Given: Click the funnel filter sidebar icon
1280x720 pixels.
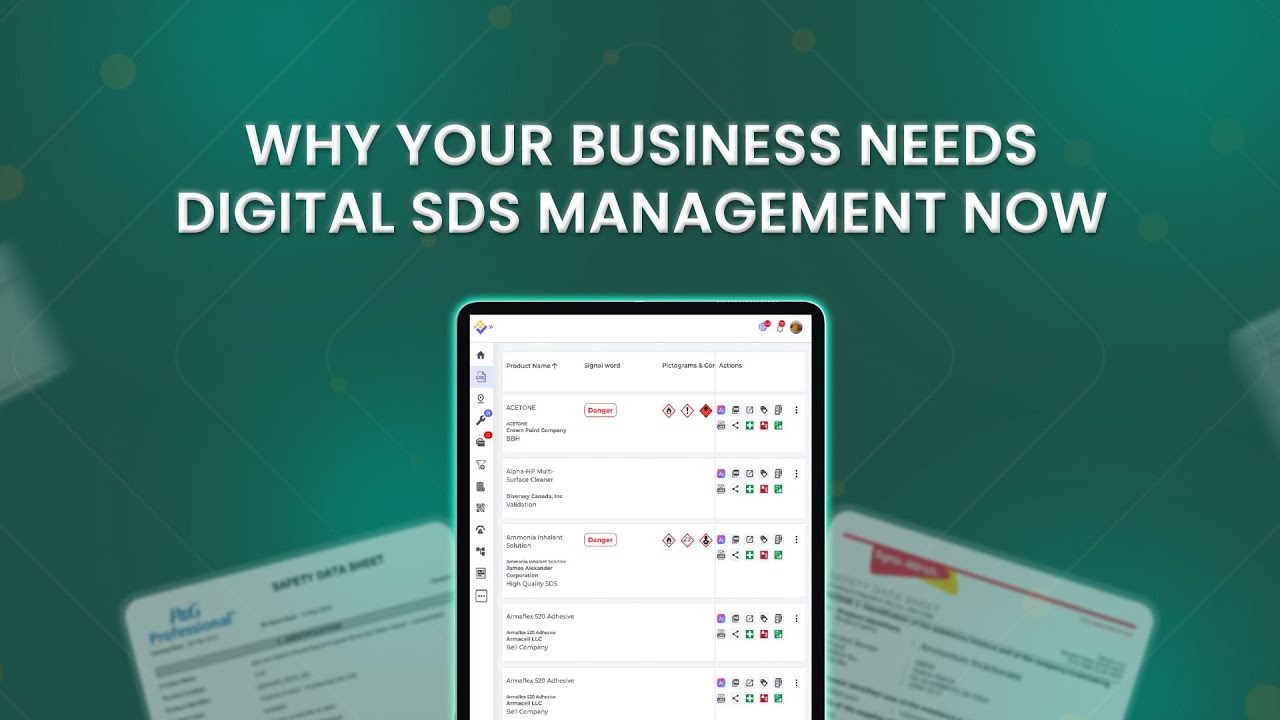Looking at the screenshot, I should (481, 464).
